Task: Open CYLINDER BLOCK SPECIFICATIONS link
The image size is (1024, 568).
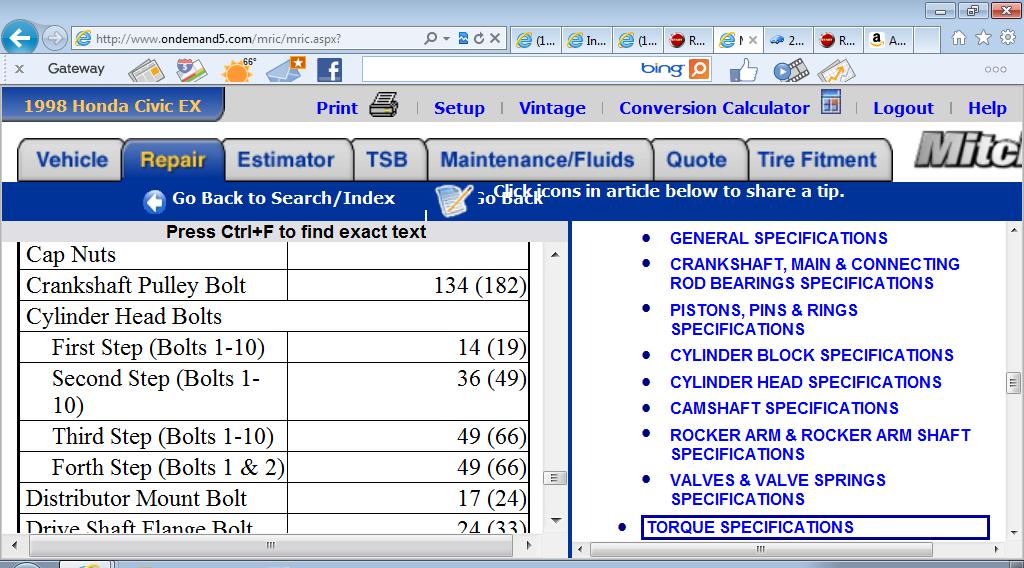Action: [x=812, y=355]
